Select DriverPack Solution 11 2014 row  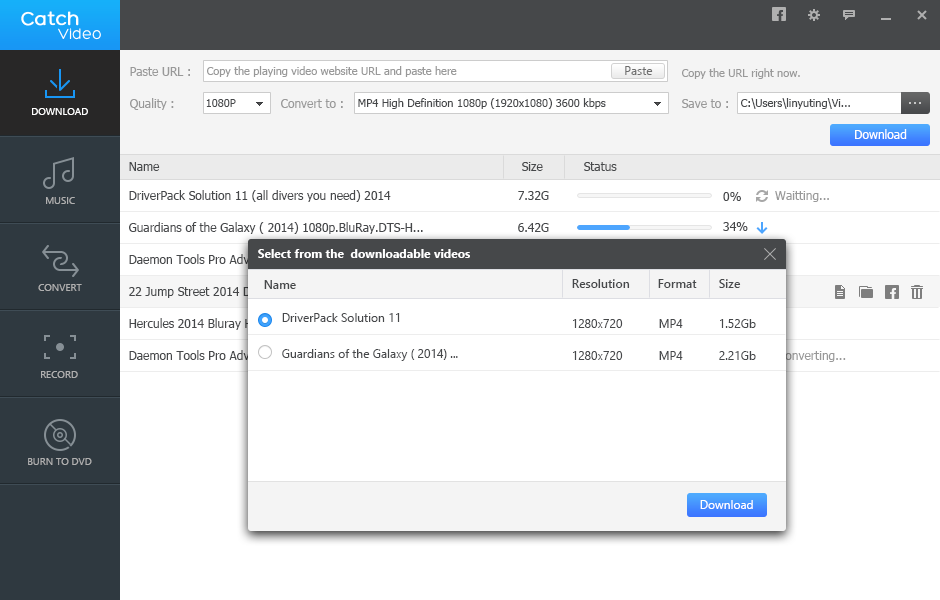point(530,195)
